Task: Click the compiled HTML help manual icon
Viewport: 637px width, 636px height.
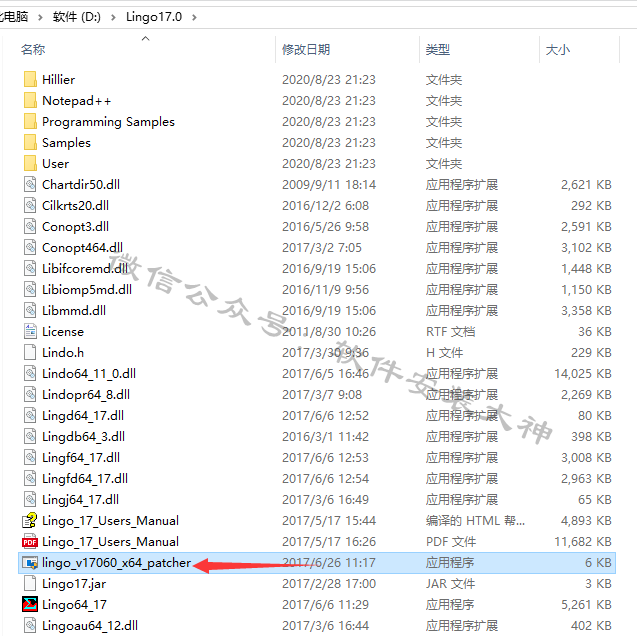Action: tap(30, 521)
